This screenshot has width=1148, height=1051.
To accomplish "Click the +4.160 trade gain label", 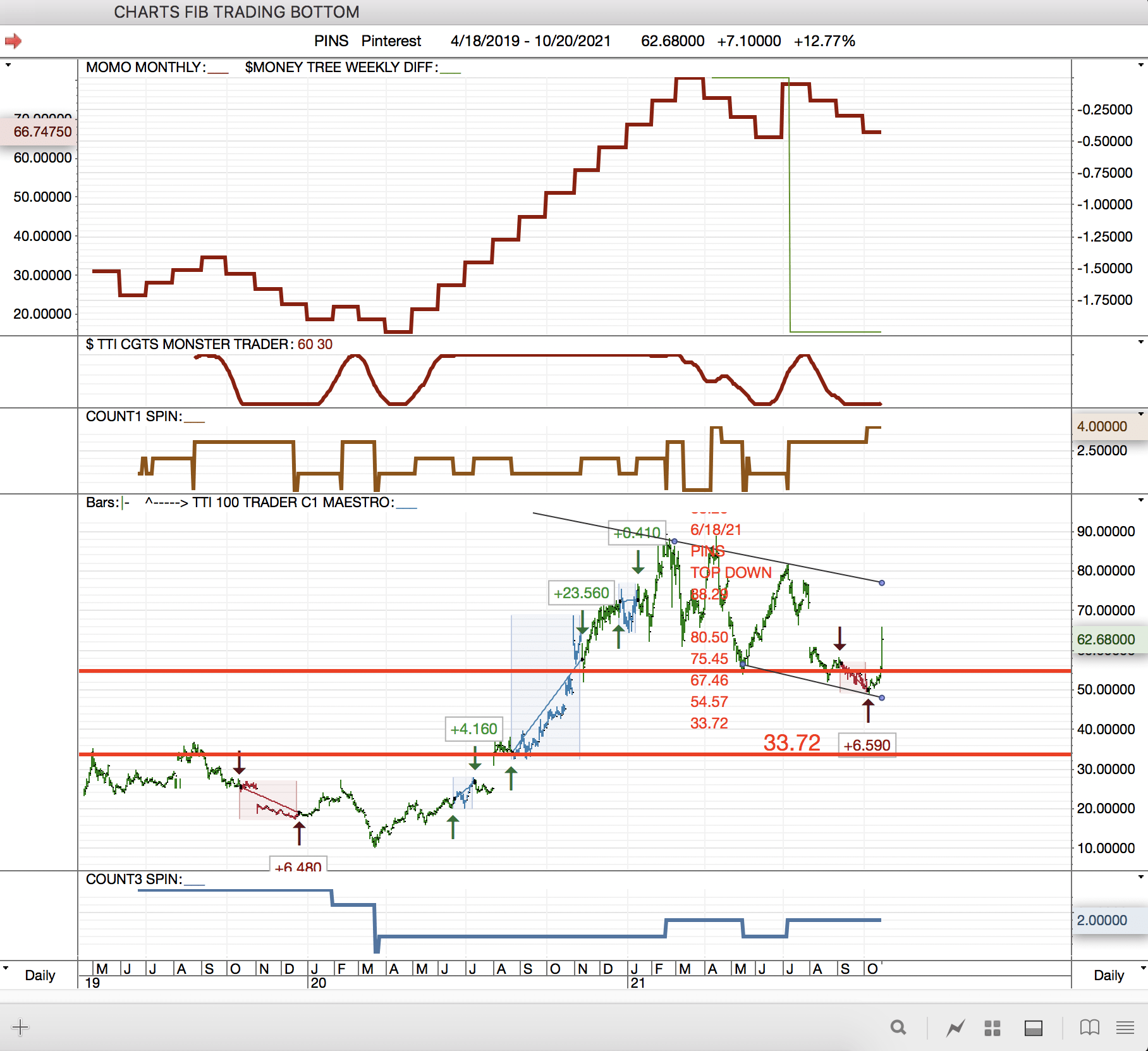I will [473, 729].
